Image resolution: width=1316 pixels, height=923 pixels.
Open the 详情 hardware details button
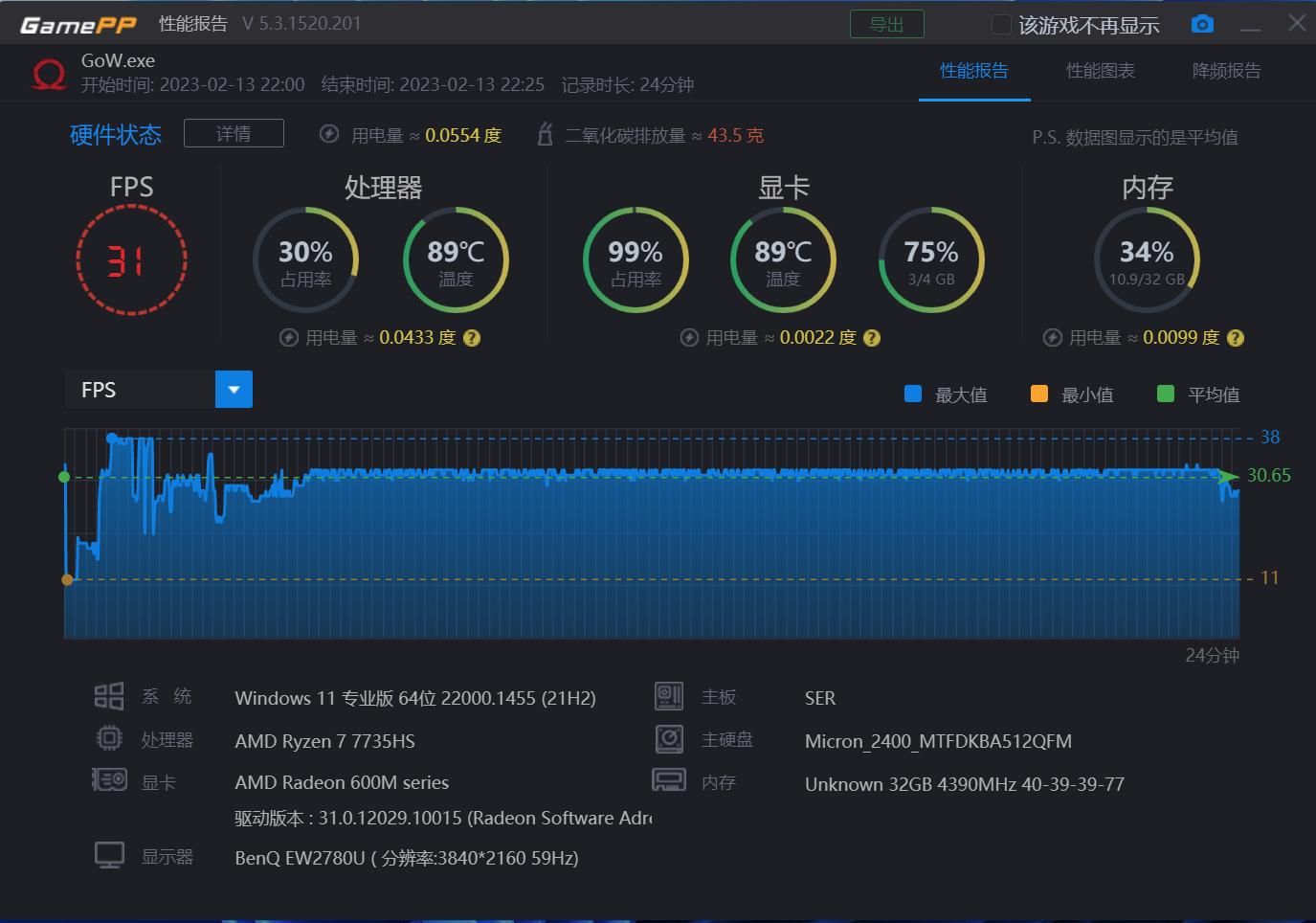pos(234,133)
